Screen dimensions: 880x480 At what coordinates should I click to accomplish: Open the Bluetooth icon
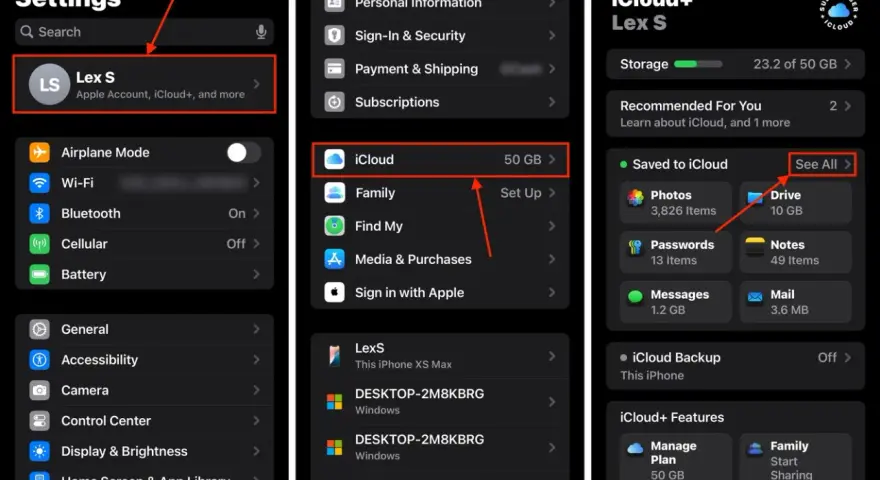39,213
